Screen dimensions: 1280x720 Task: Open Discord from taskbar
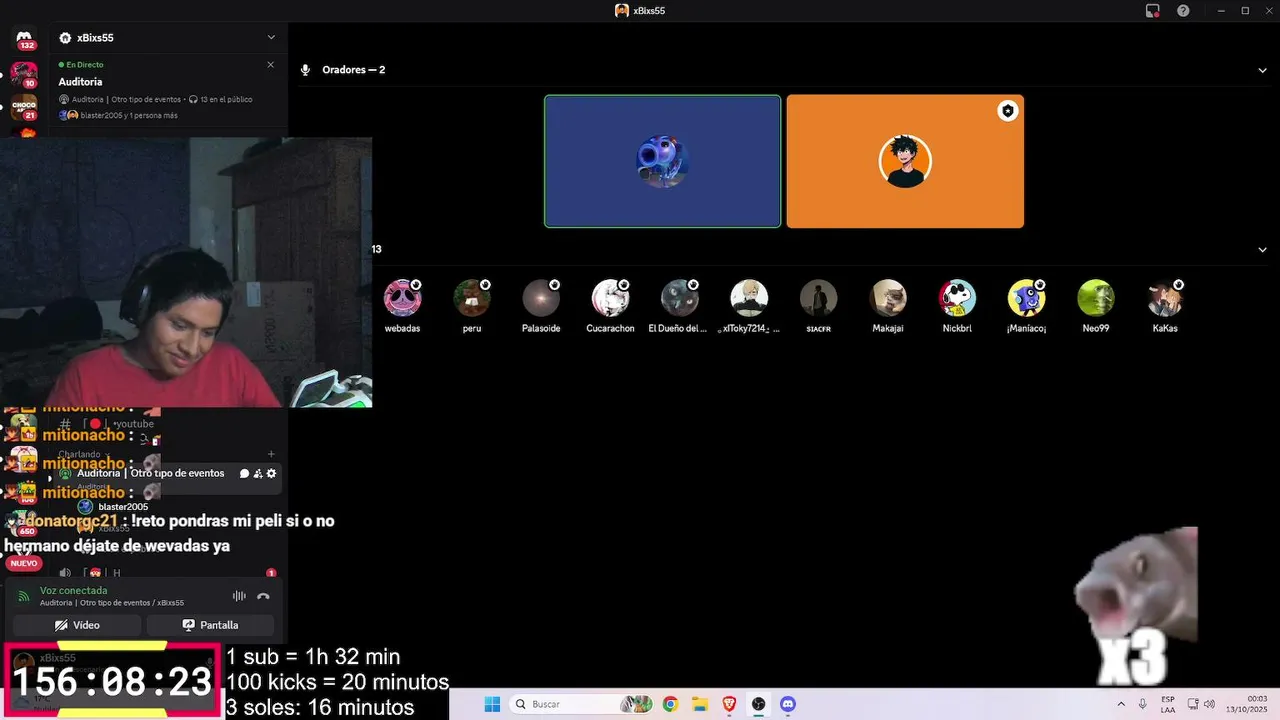pos(787,704)
